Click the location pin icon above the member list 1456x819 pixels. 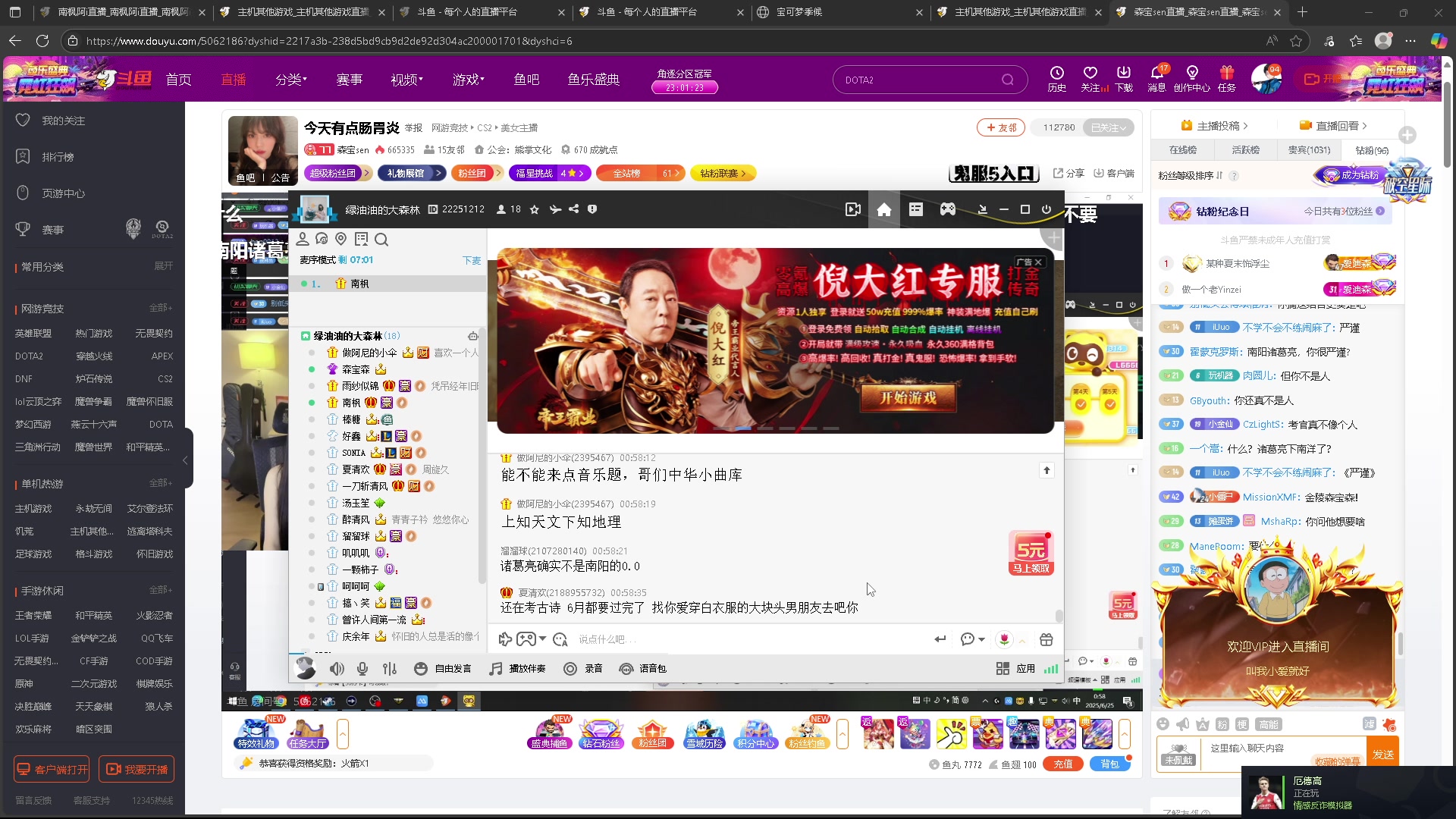coord(341,240)
